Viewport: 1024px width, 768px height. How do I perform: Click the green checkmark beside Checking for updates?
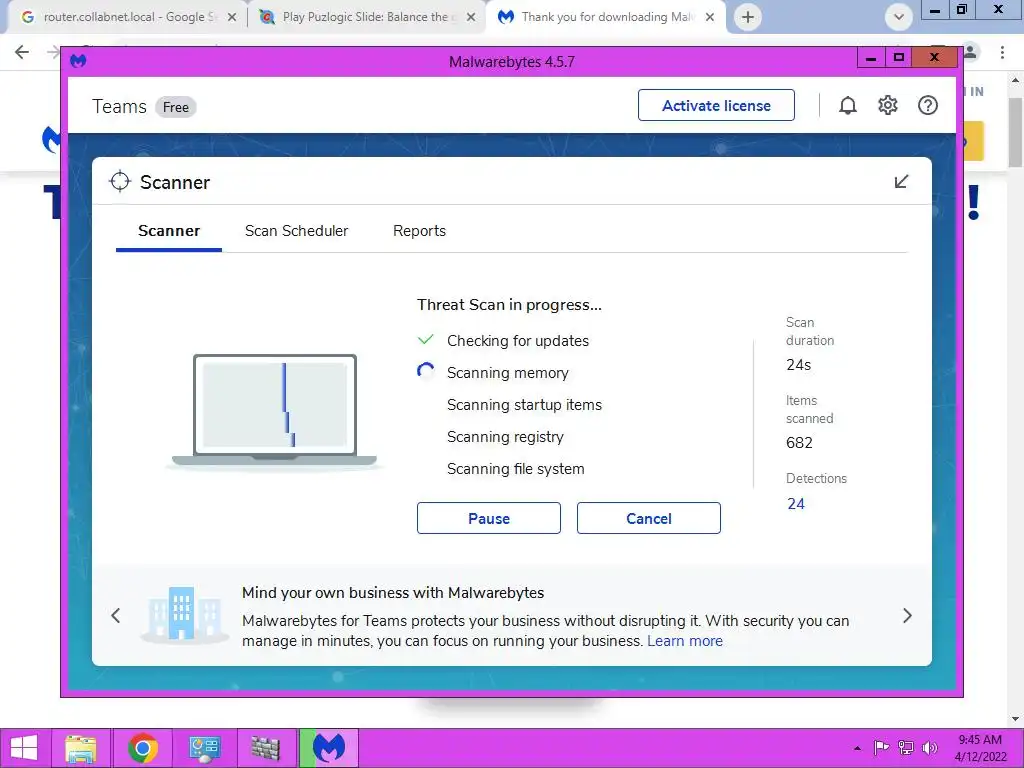425,340
